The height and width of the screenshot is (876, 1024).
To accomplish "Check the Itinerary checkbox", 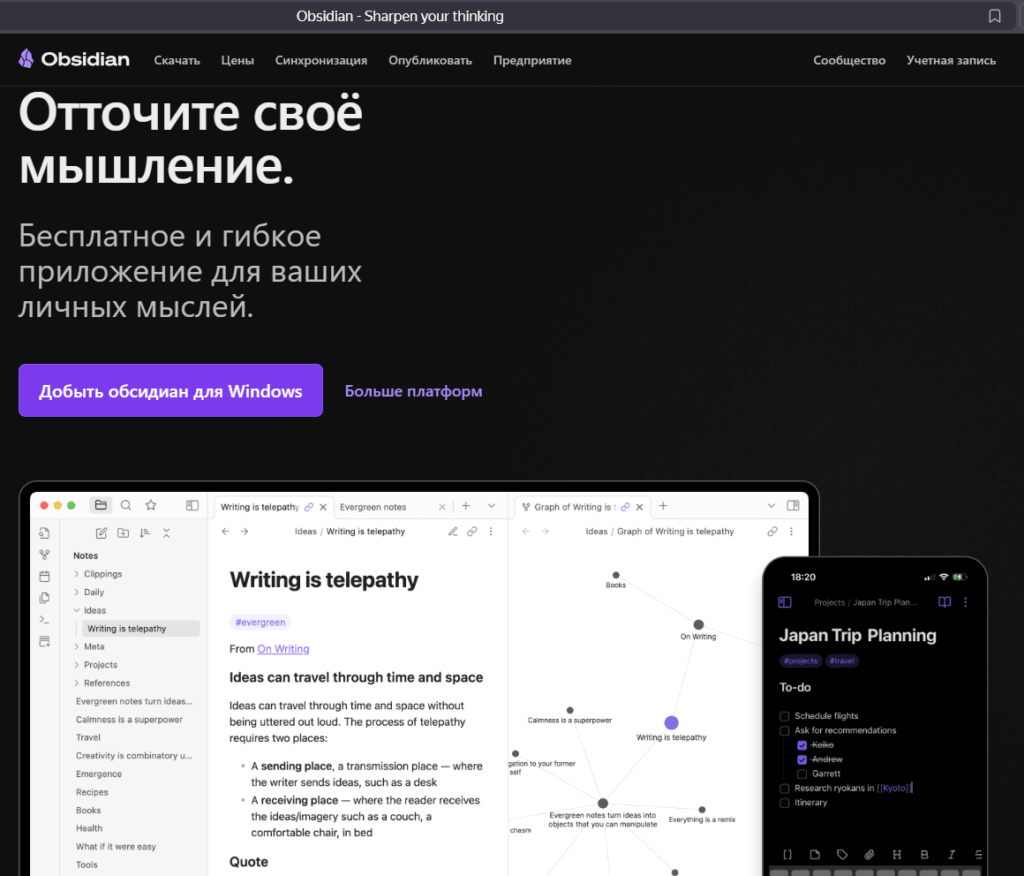I will (x=784, y=803).
